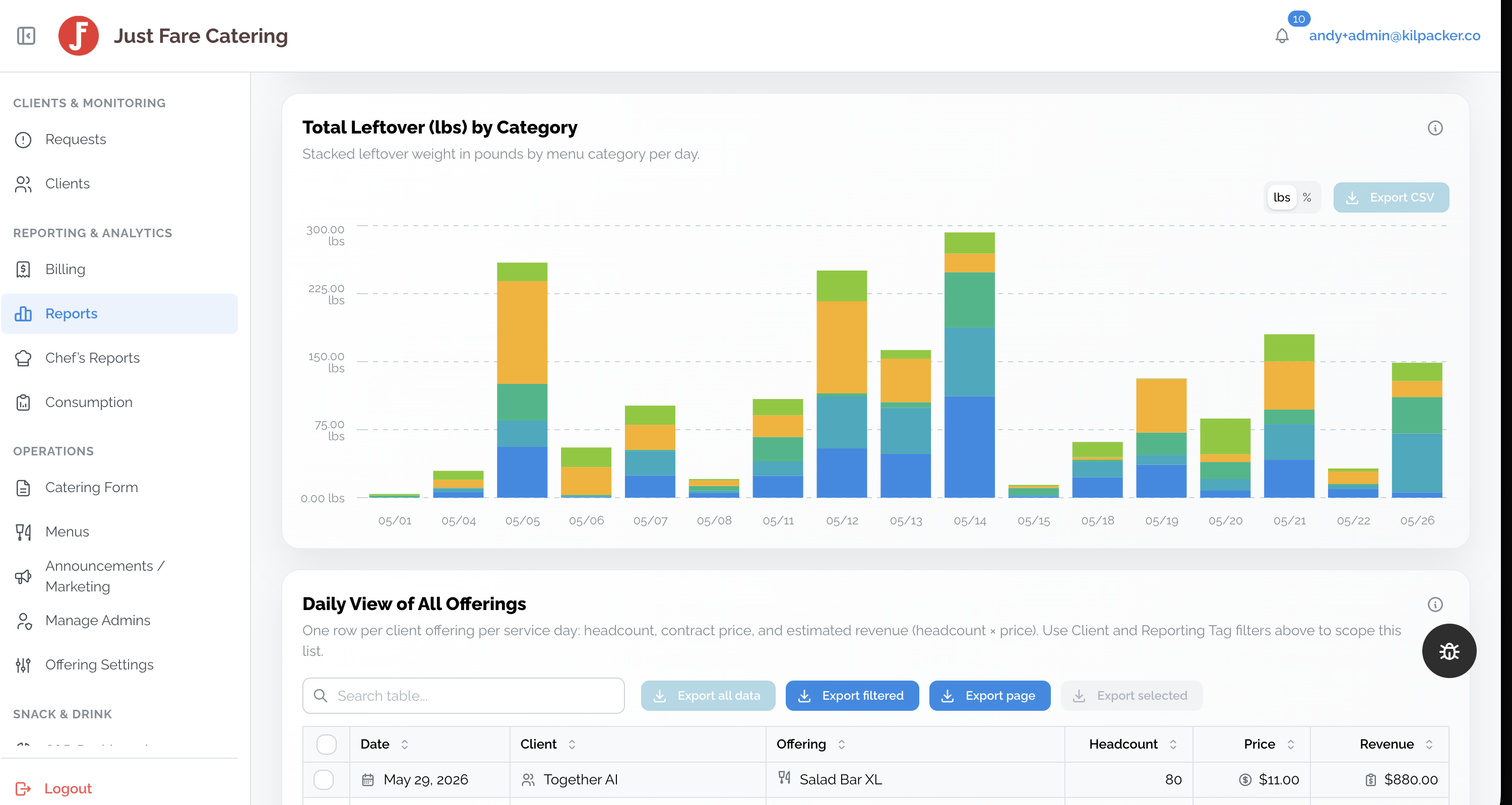
Task: Click Export filtered button
Action: [852, 696]
